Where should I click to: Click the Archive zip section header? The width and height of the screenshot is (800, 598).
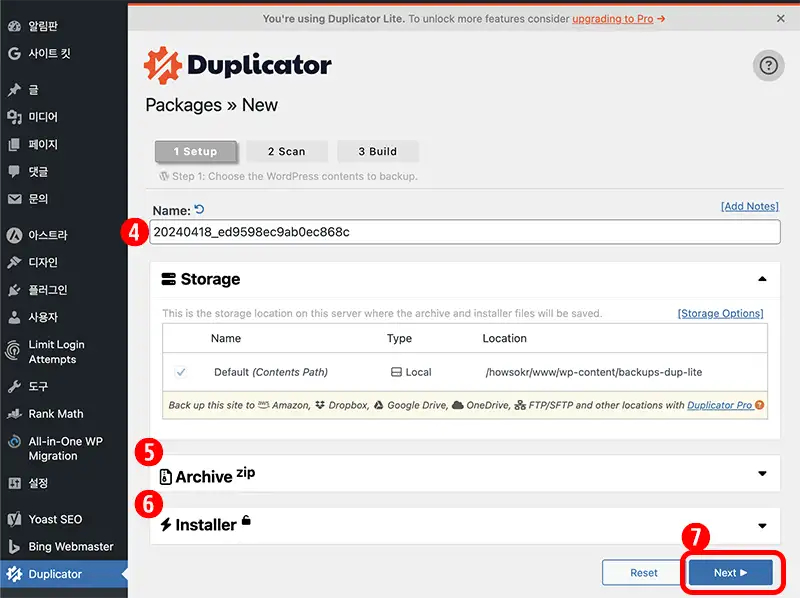coord(465,474)
